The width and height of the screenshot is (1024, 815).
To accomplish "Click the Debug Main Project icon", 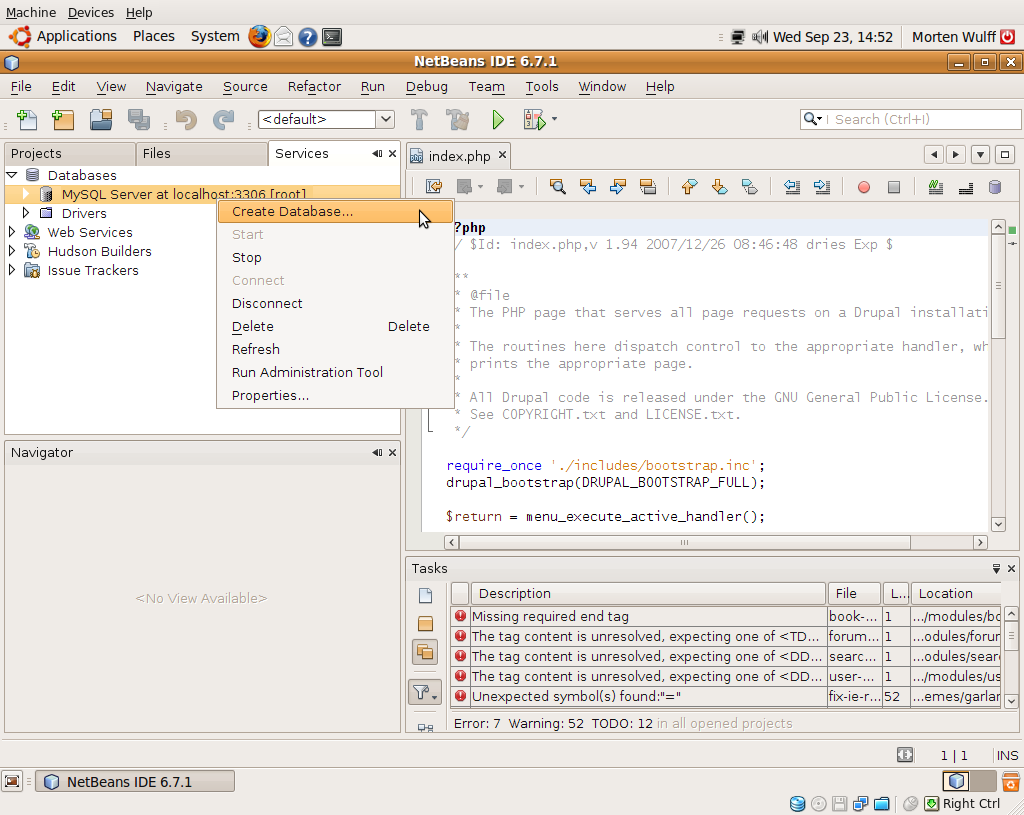I will click(x=534, y=120).
